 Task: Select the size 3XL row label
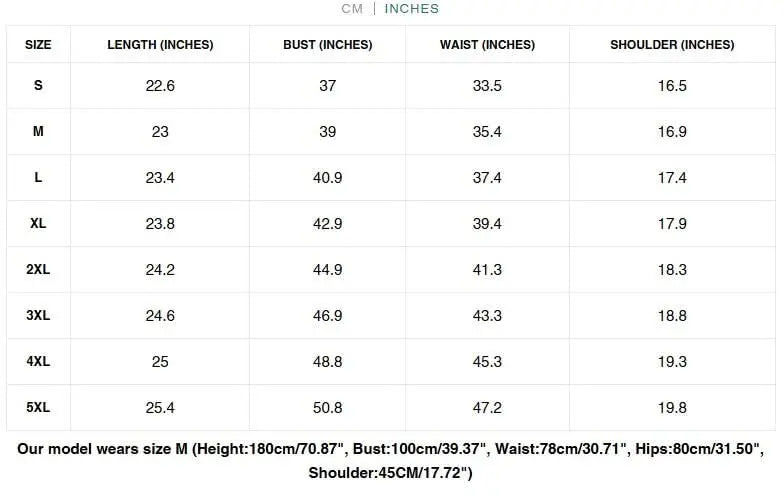click(38, 316)
